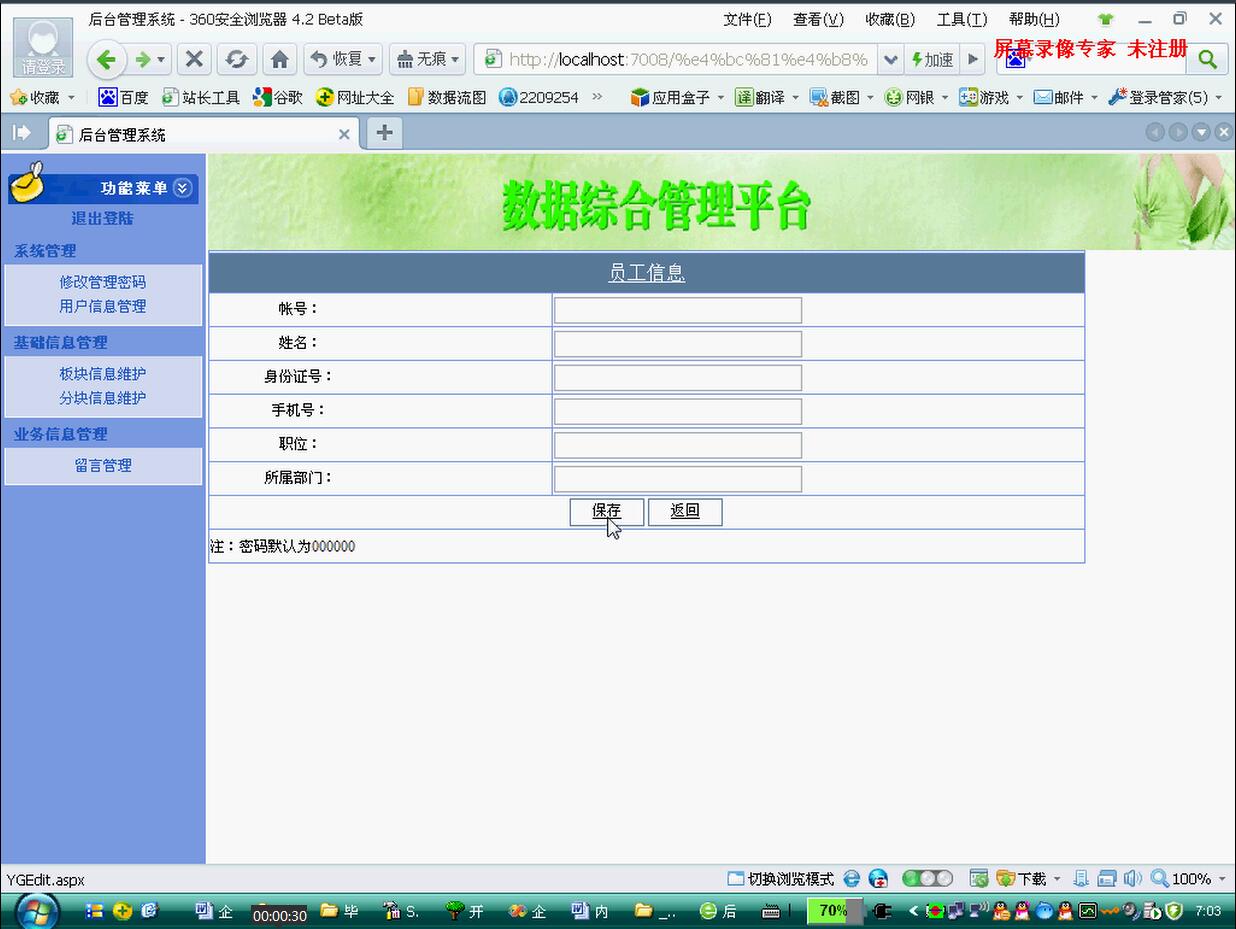Open a new tab with the plus button
Image resolution: width=1236 pixels, height=929 pixels.
pyautogui.click(x=384, y=132)
